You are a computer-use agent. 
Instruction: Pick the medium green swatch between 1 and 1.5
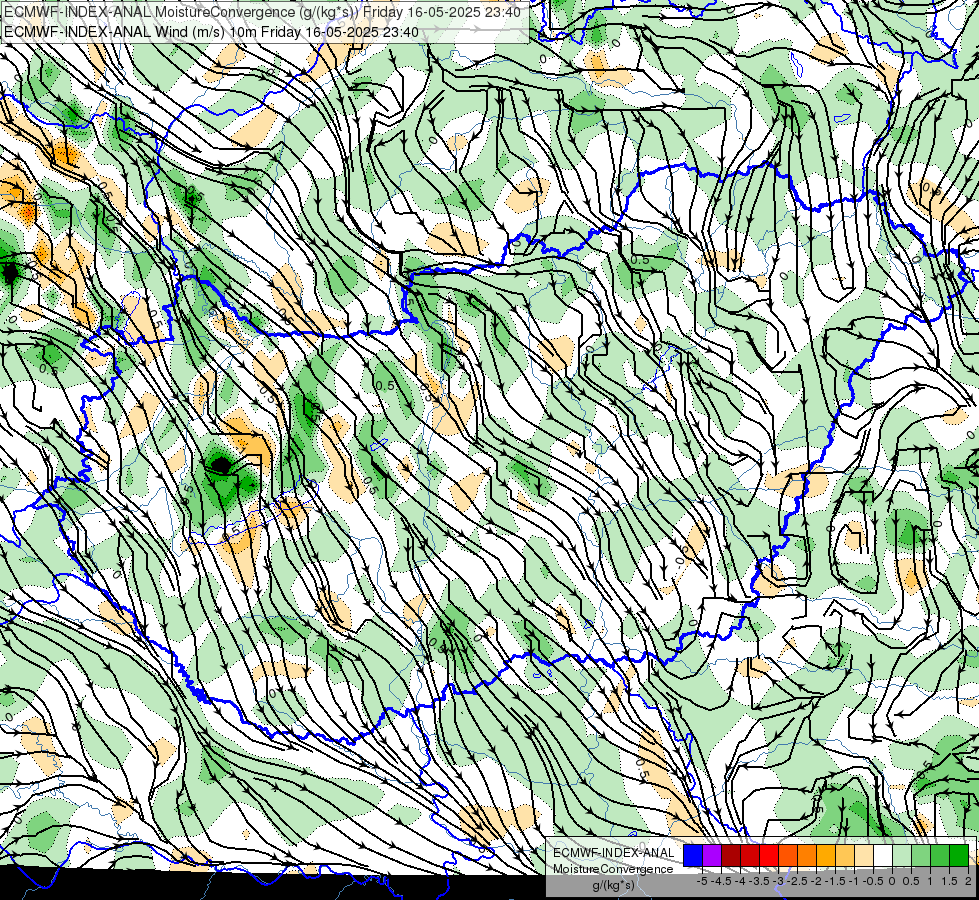tap(940, 855)
